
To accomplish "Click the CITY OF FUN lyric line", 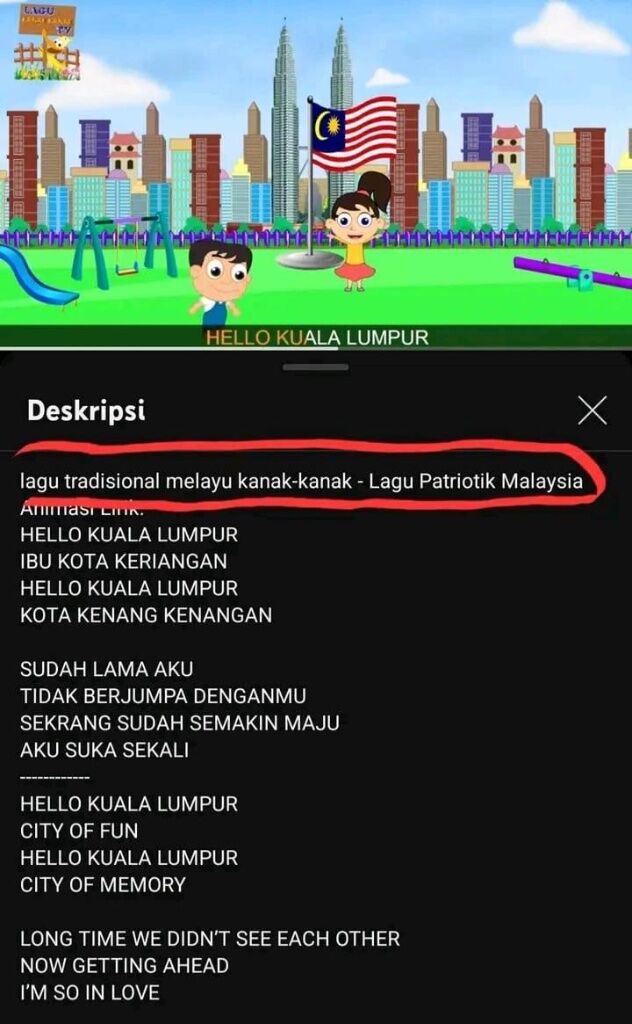I will pyautogui.click(x=79, y=831).
